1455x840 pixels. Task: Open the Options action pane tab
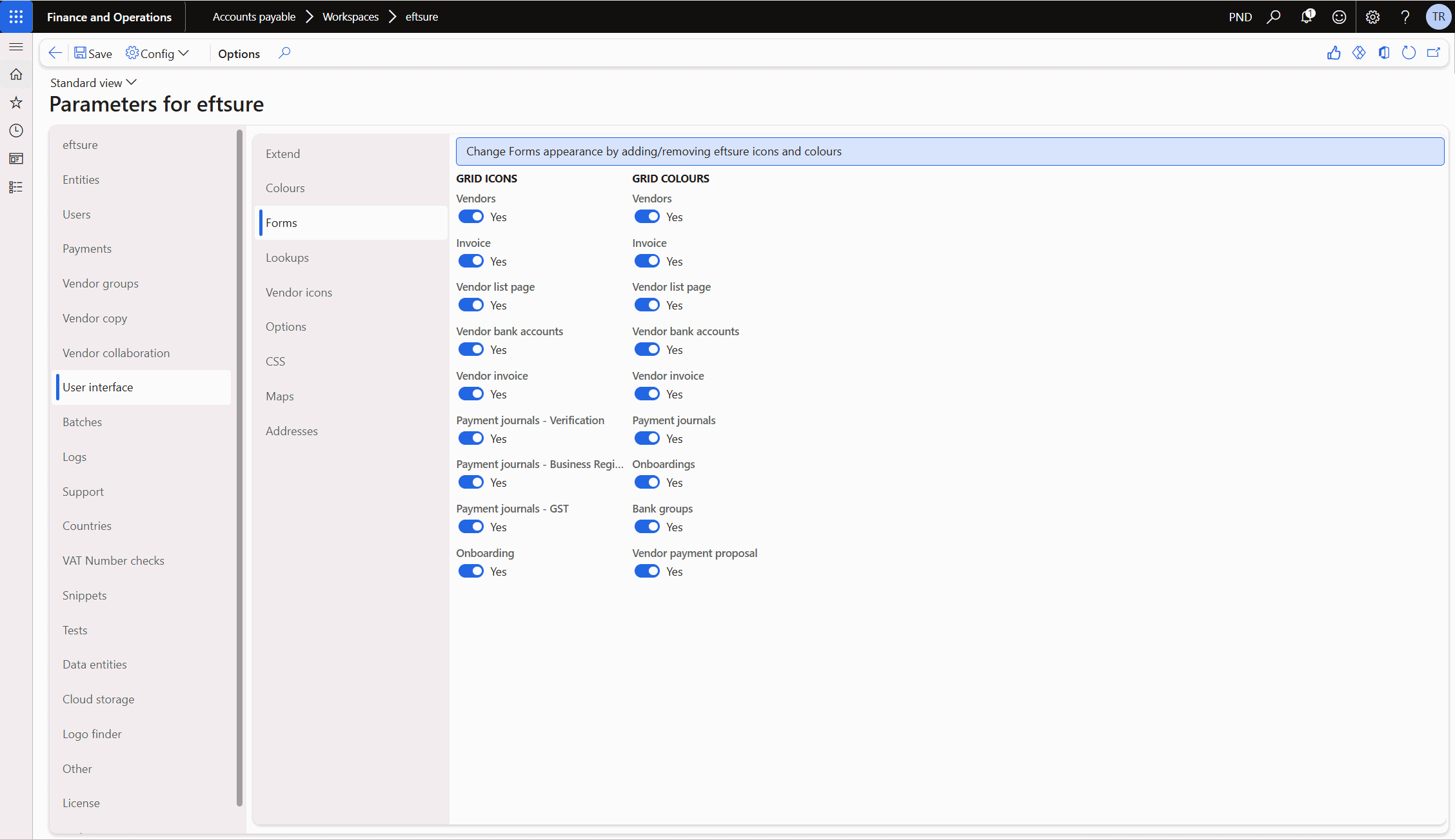(239, 54)
